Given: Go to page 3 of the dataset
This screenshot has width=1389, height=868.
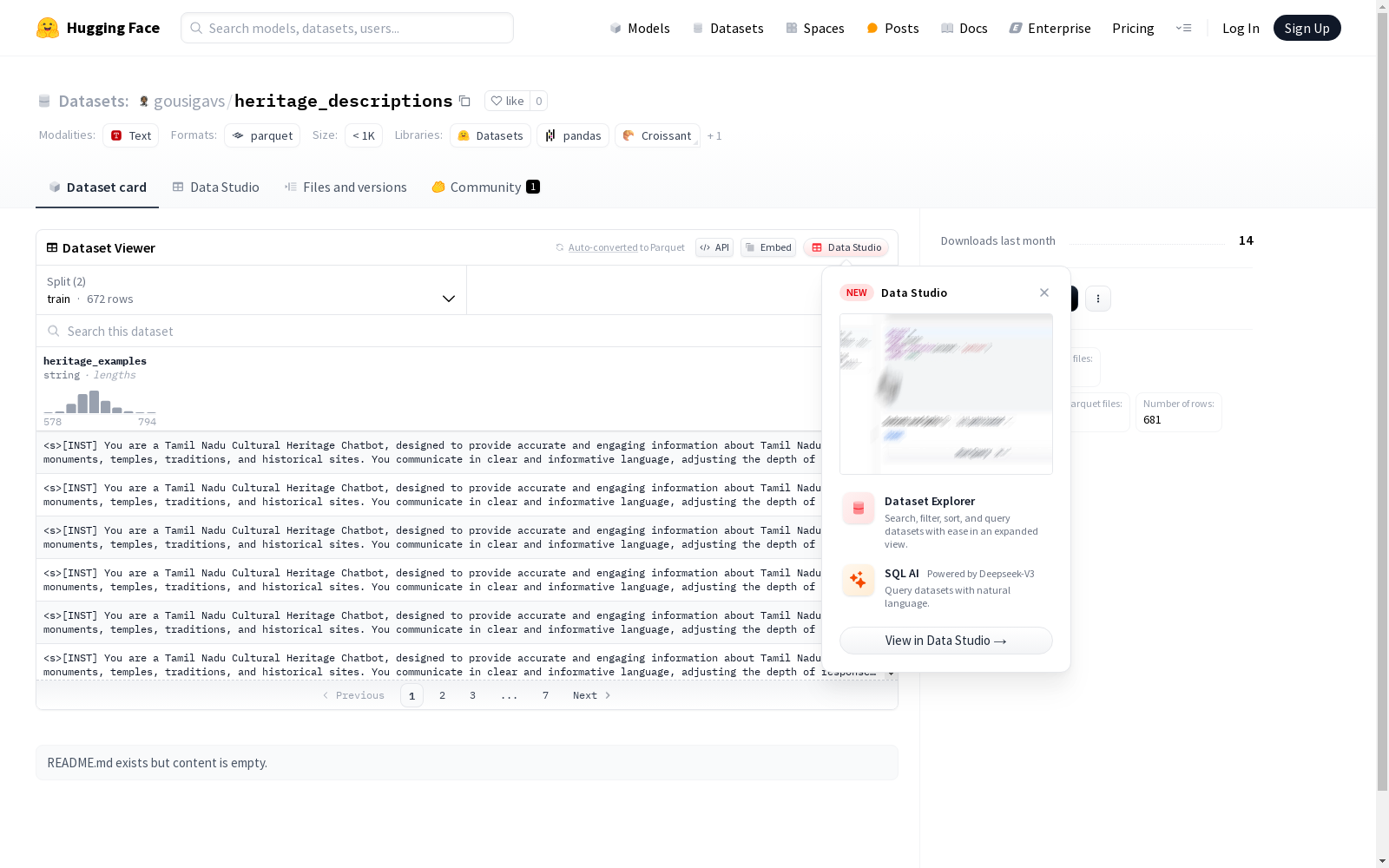Looking at the screenshot, I should tap(472, 695).
